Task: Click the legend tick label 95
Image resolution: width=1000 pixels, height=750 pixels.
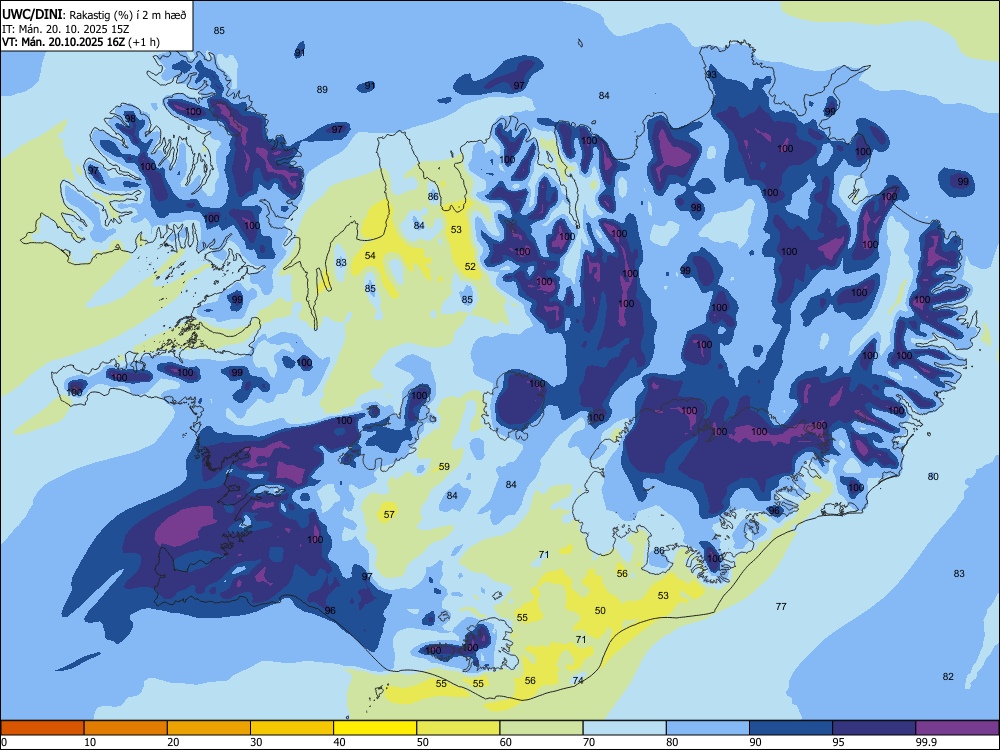Action: (839, 742)
